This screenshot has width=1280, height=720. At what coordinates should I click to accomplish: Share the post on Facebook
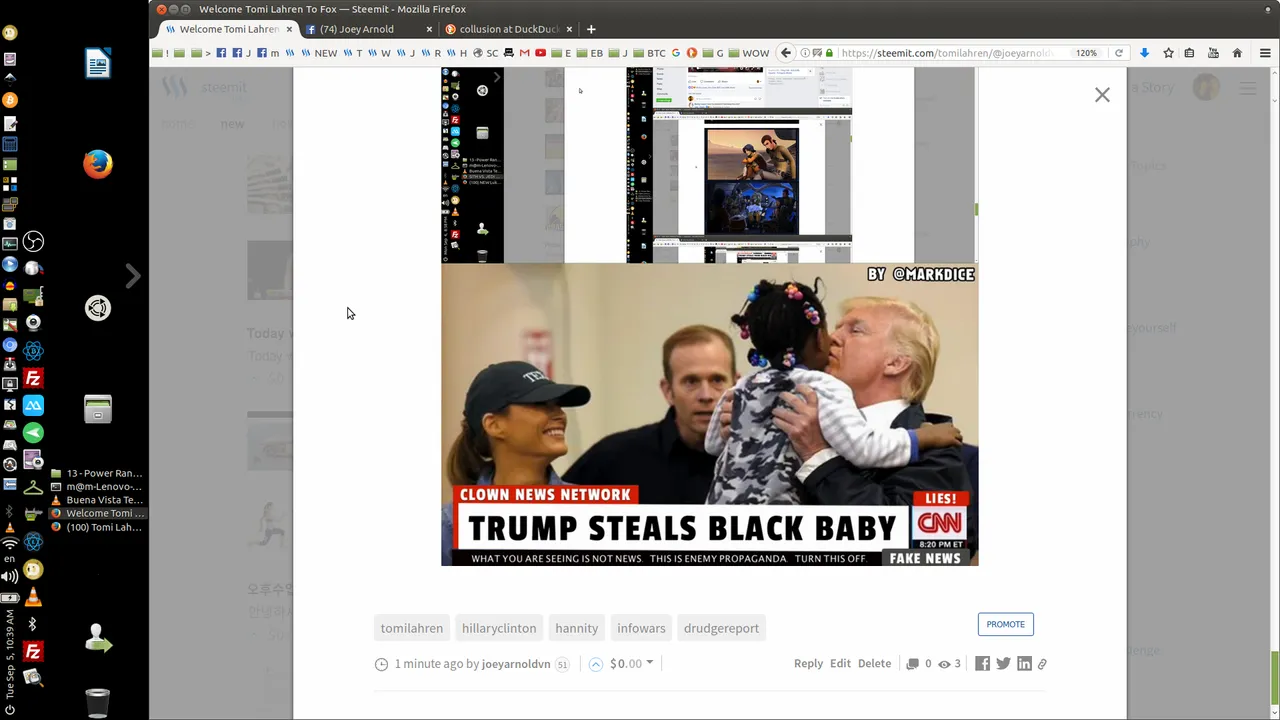[982, 663]
